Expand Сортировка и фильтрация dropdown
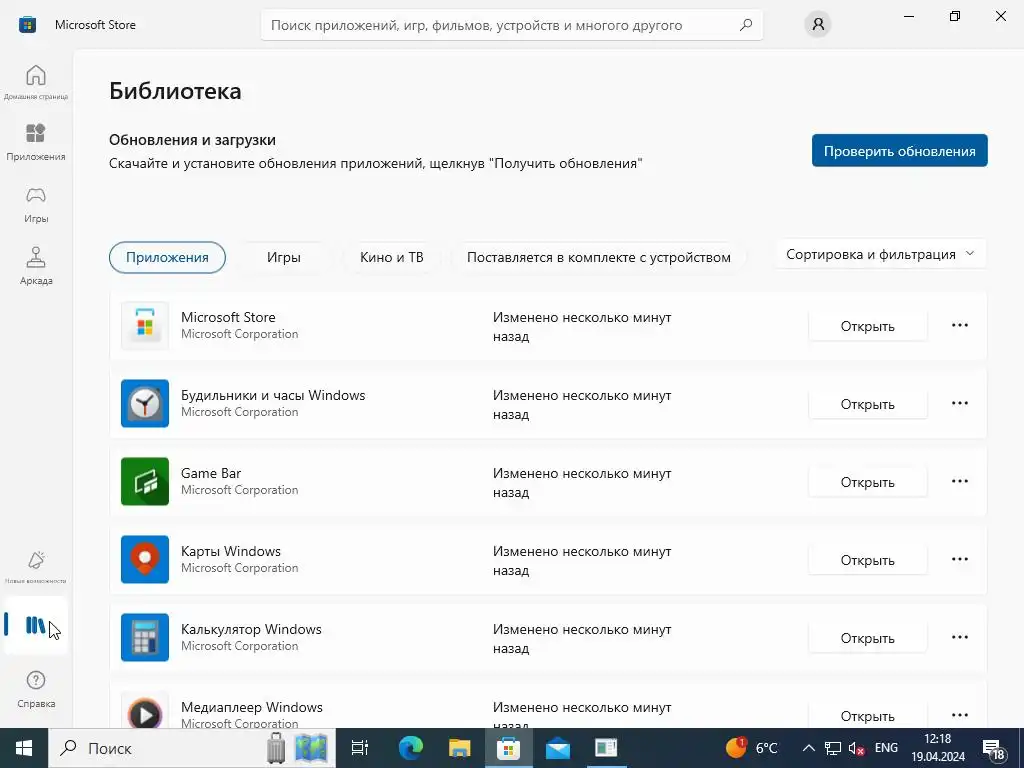 (880, 255)
